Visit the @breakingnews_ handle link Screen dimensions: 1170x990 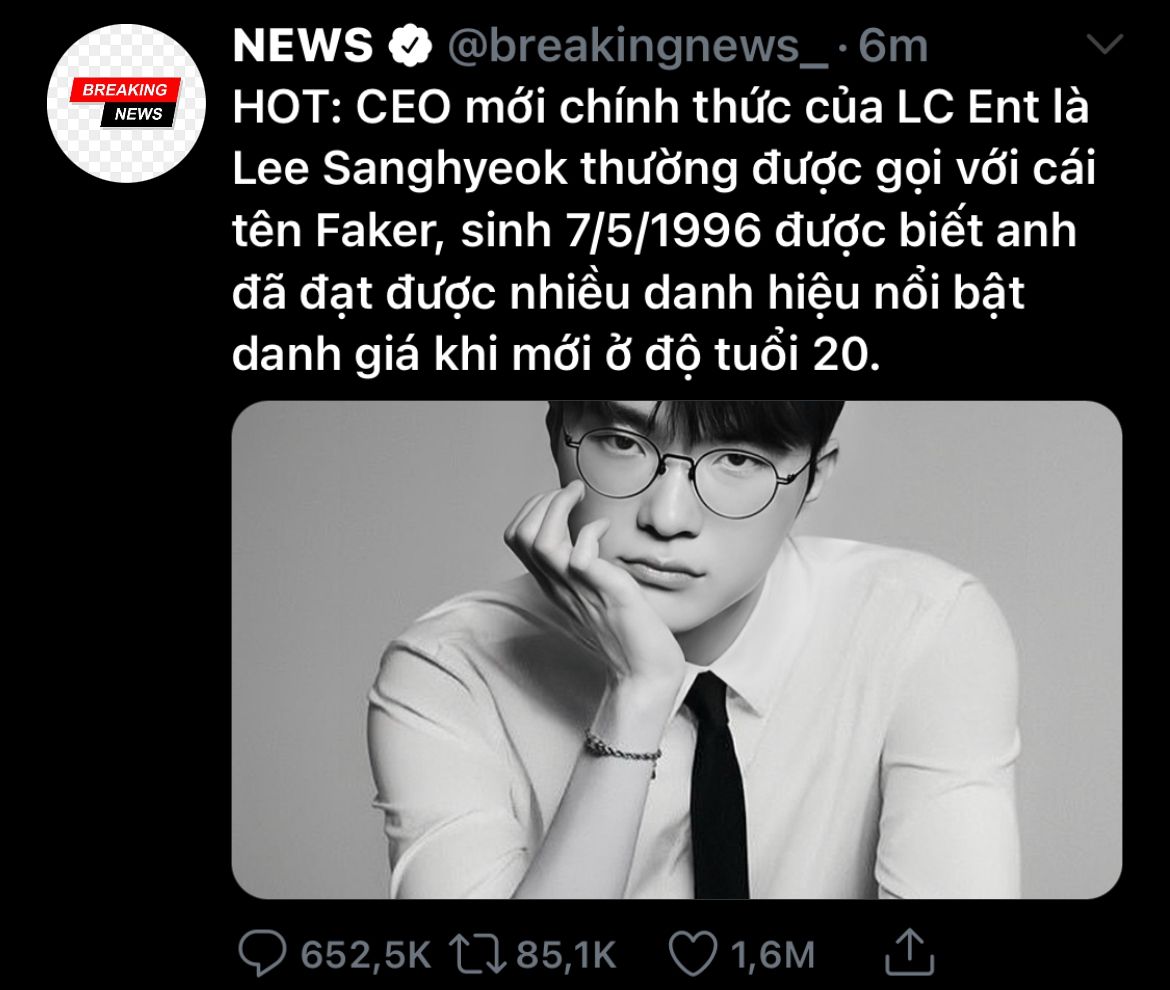tap(638, 46)
